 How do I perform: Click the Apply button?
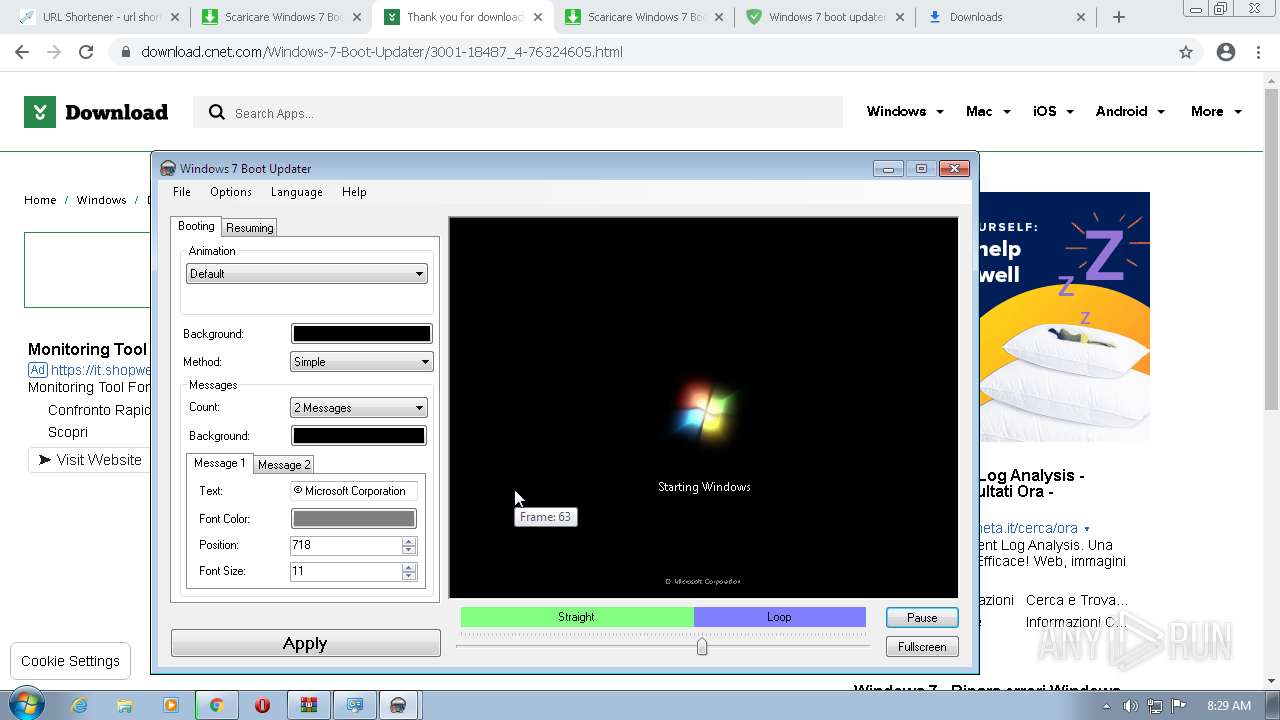(x=305, y=643)
